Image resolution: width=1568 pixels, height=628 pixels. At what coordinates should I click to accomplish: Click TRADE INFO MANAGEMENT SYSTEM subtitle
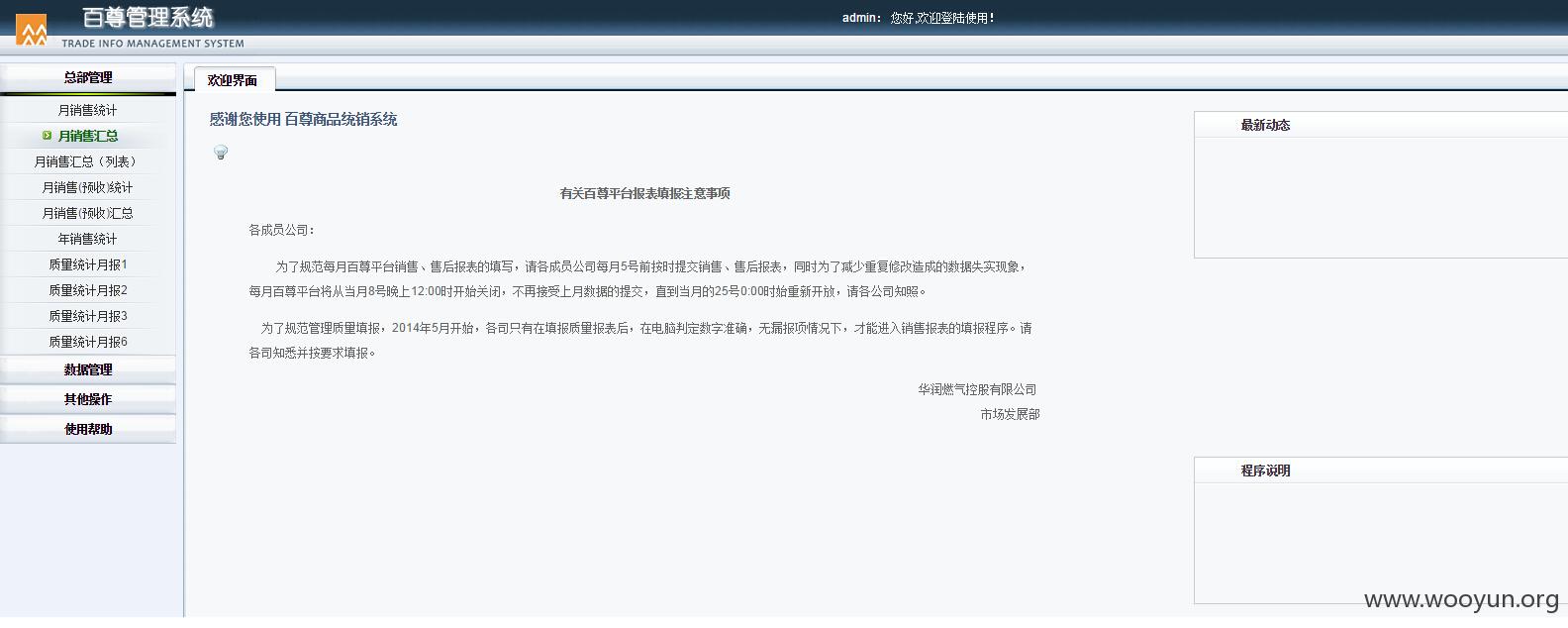[152, 44]
